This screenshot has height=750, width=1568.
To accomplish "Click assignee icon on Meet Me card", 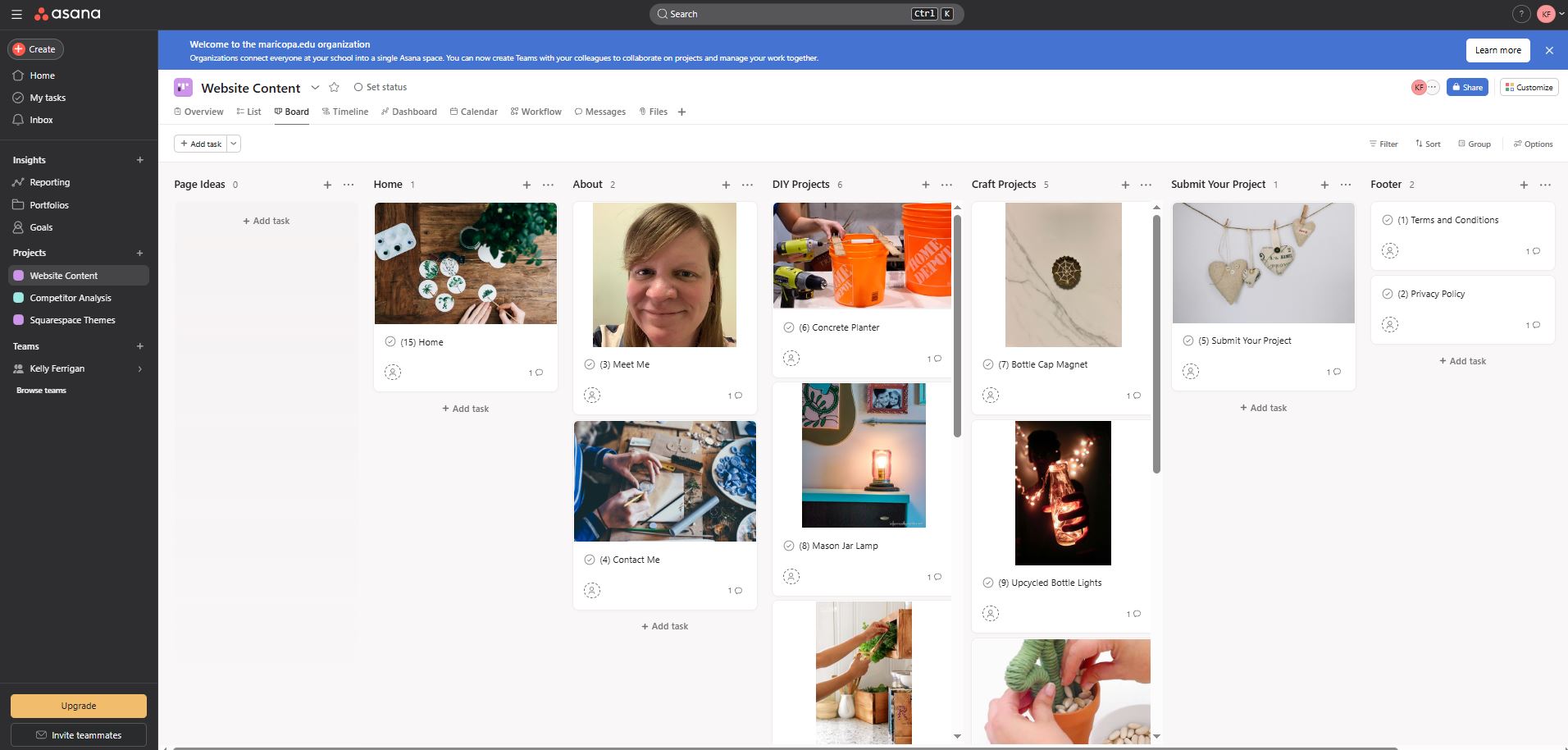I will (x=592, y=396).
